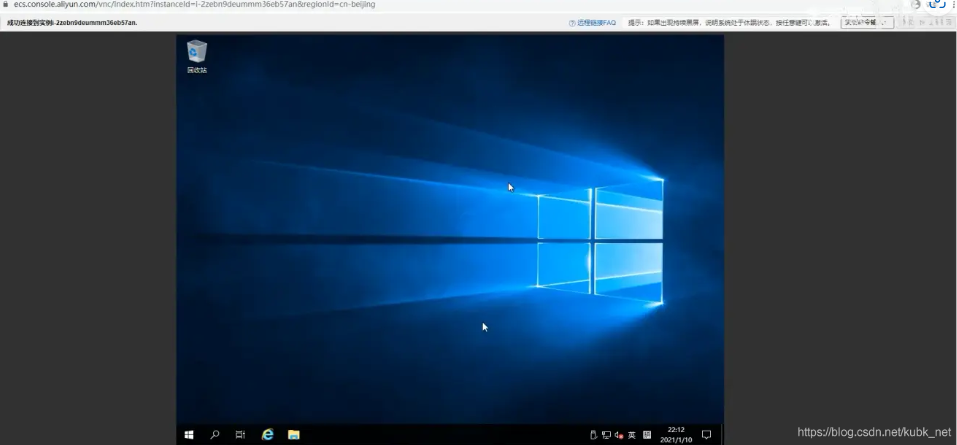Open the IME keyboard mode tray icon

pos(647,435)
